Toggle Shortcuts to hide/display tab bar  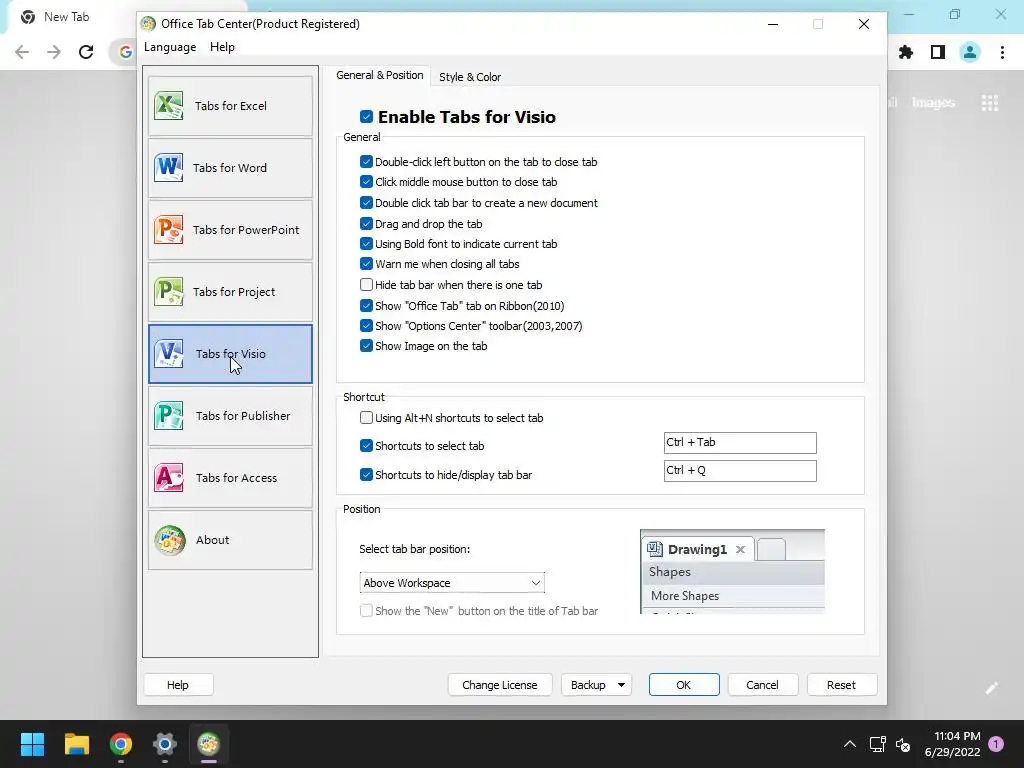pyautogui.click(x=366, y=475)
